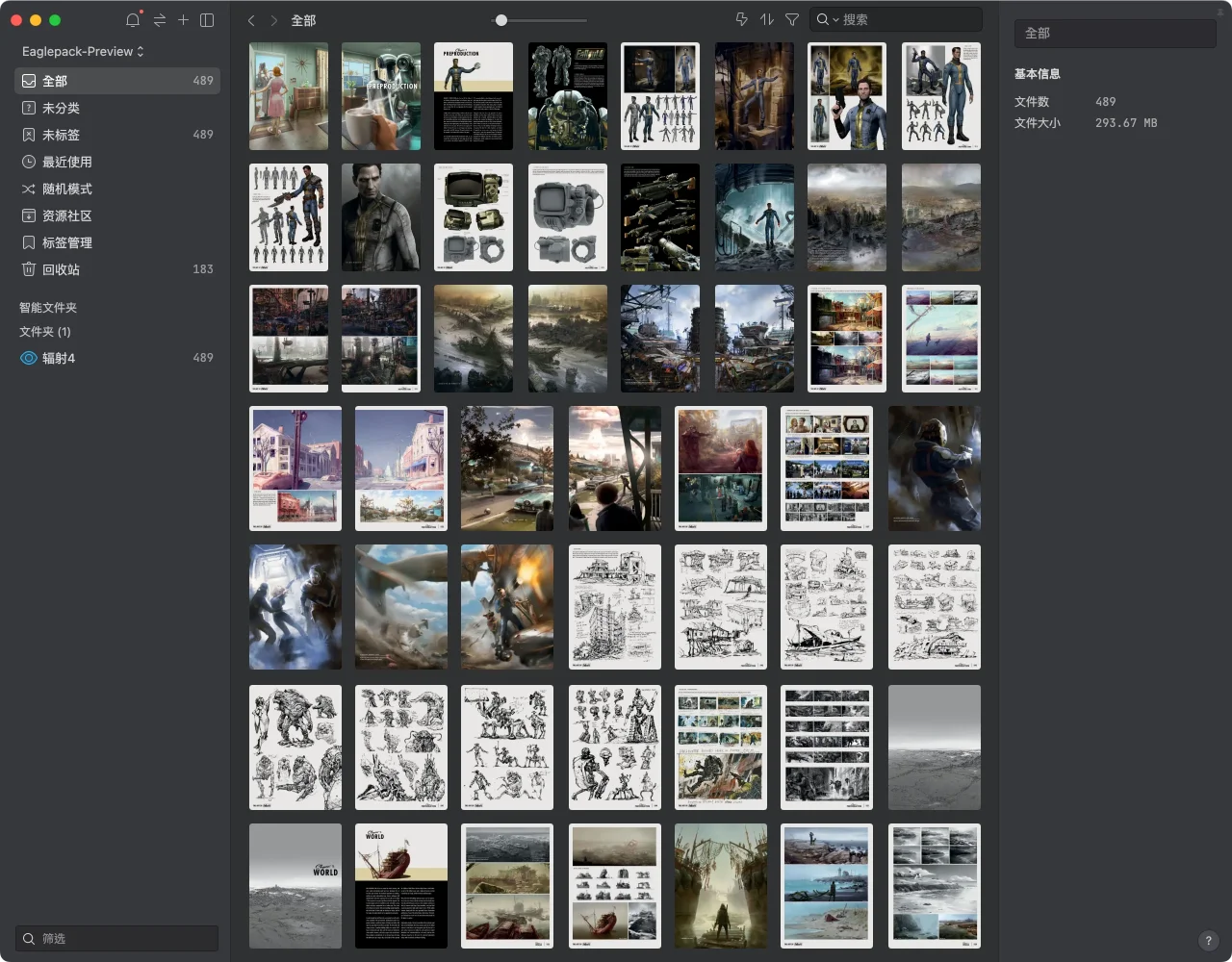
Task: Open 最近使用 in the sidebar
Action: click(117, 162)
